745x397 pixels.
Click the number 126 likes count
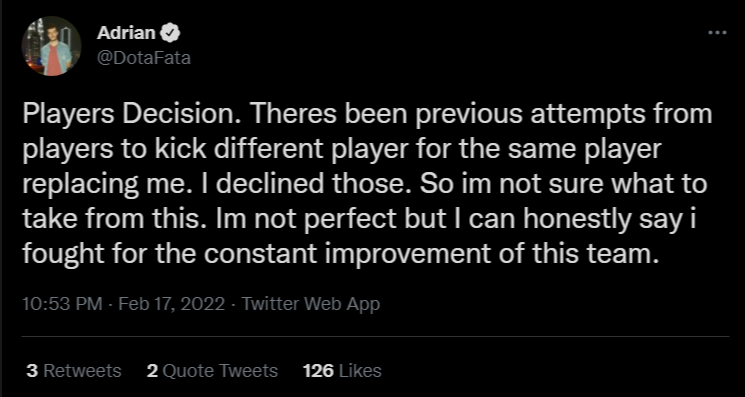pyautogui.click(x=318, y=371)
